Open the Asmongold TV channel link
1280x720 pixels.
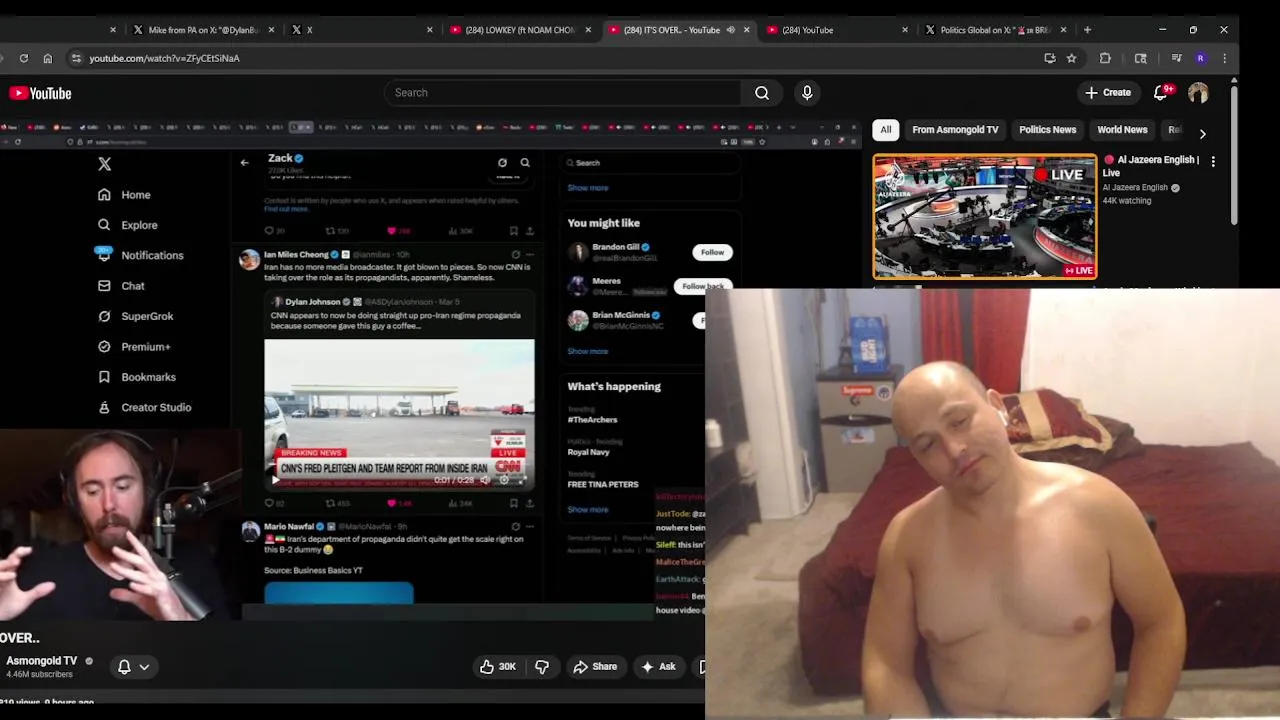tap(42, 661)
